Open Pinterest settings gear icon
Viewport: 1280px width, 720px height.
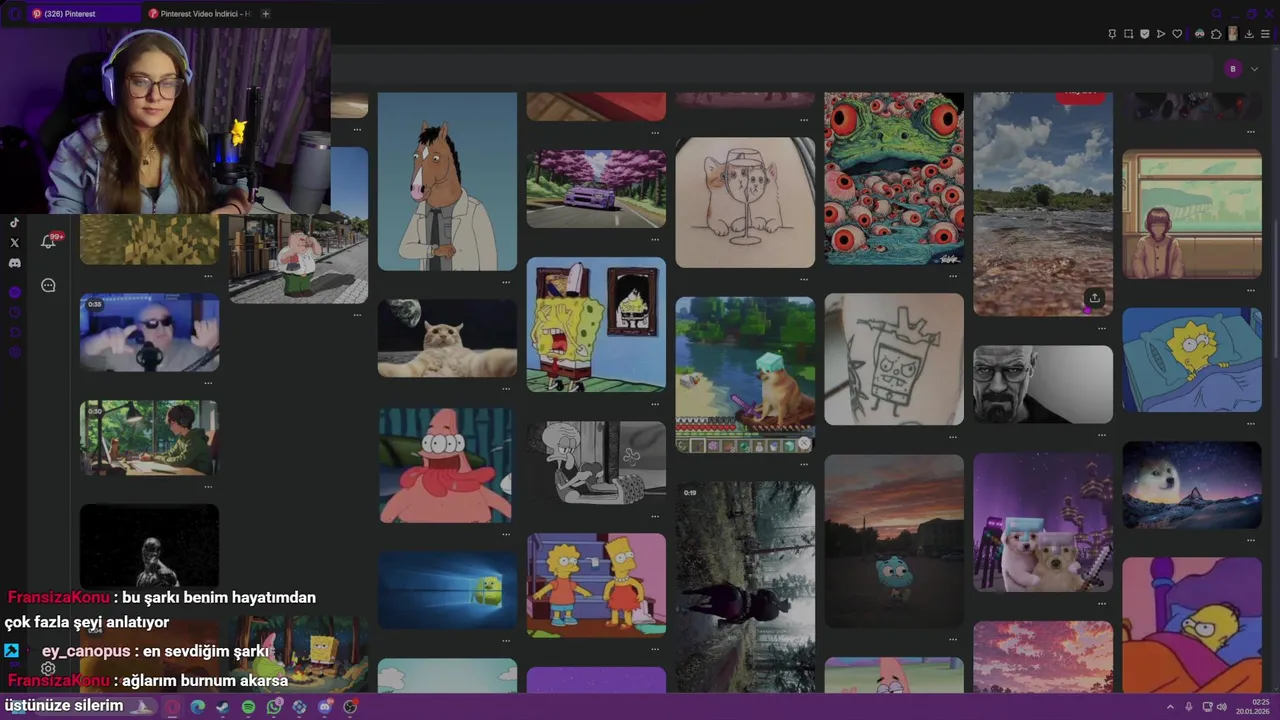click(x=48, y=668)
